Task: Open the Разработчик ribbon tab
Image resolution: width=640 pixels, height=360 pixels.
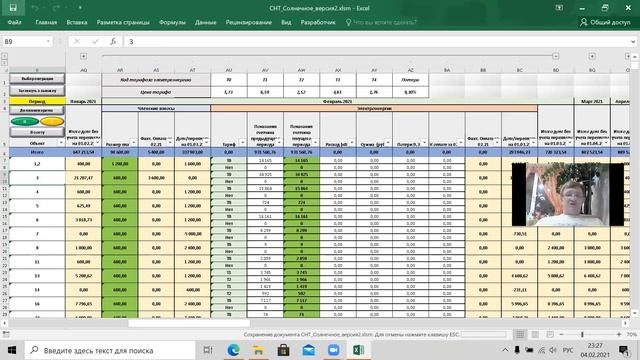Action: point(318,22)
